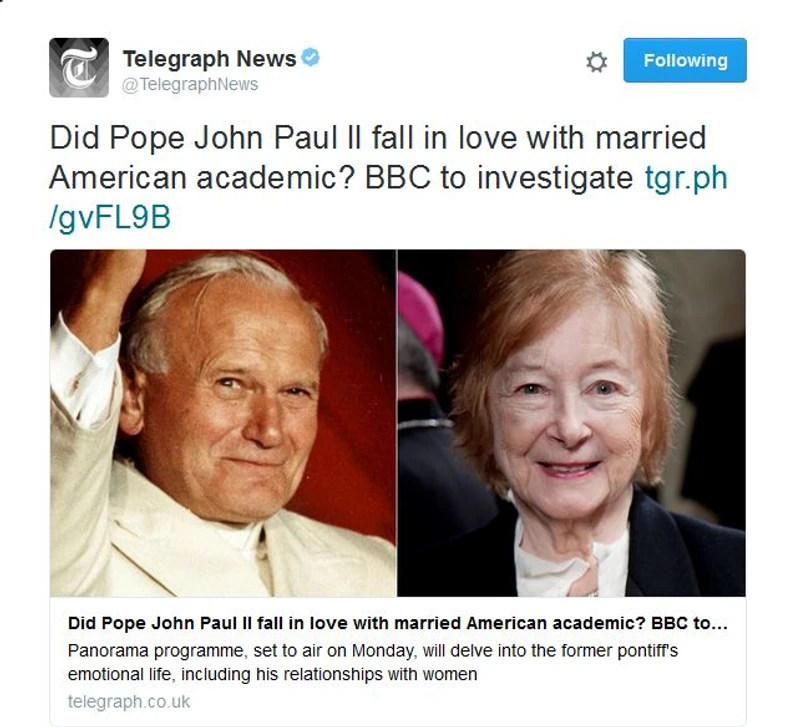Open the gear settings icon menu
The image size is (790, 727).
point(597,62)
